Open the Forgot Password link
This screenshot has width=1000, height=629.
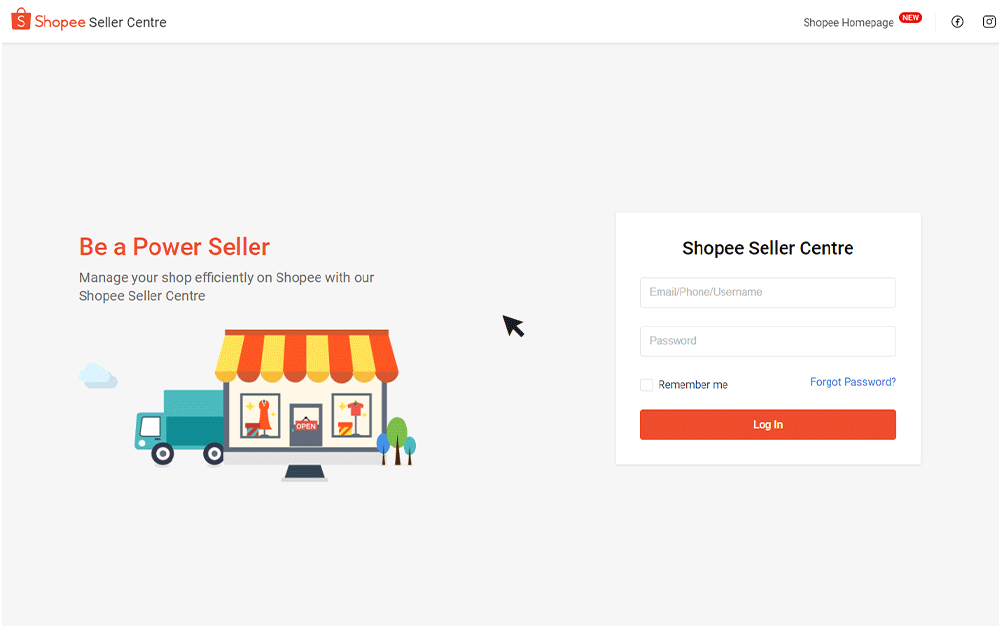(x=853, y=382)
